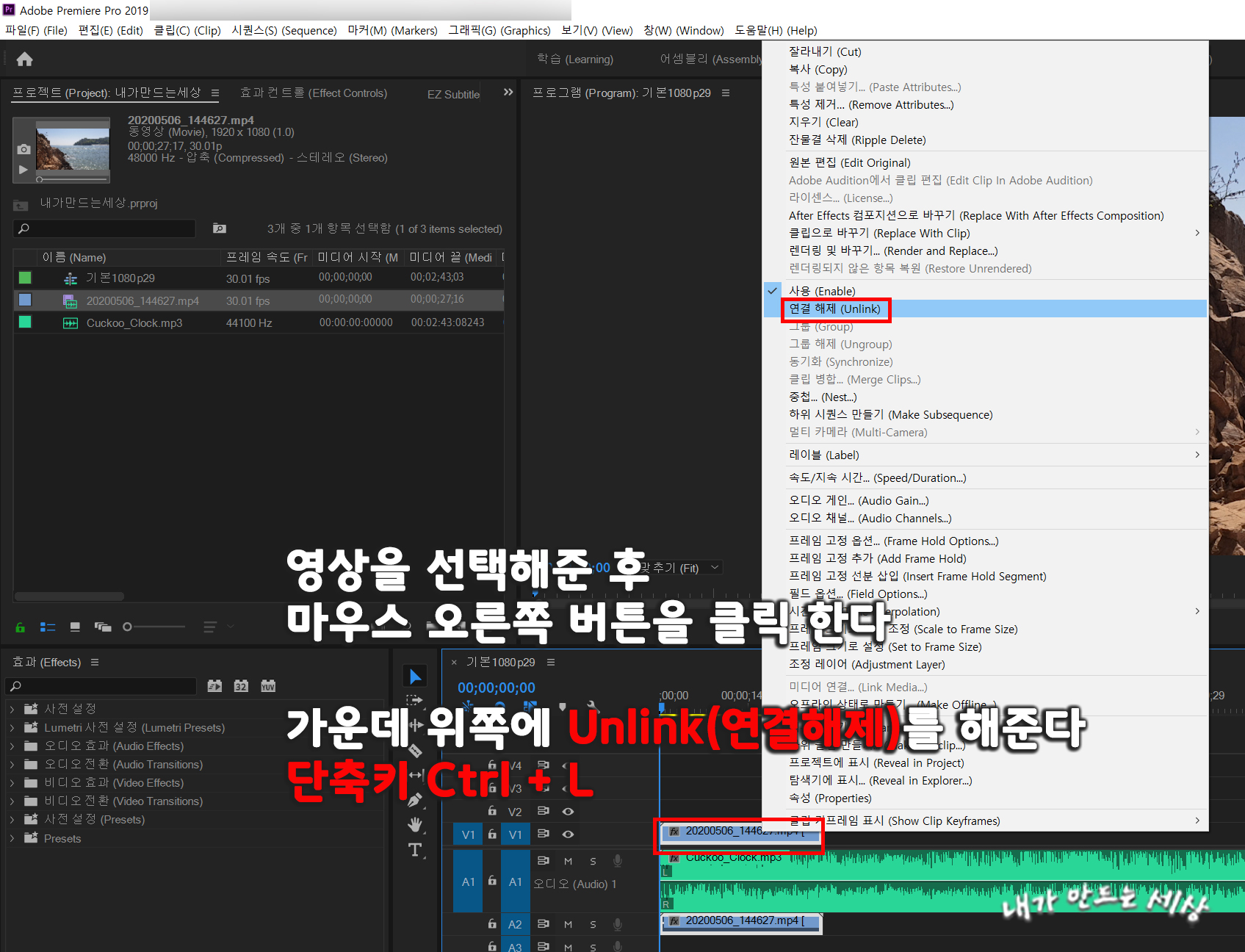Screen dimensions: 1245x952
Task: Open 그래픽(G) (Graphics) menu
Action: click(x=499, y=30)
